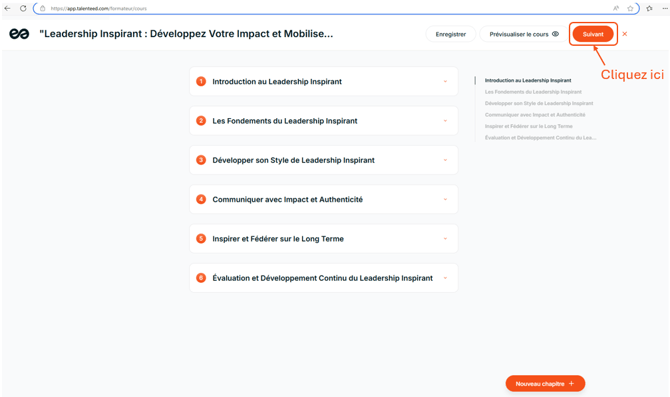Click the Talenteed infinity logo
670x397 pixels.
[x=19, y=34]
